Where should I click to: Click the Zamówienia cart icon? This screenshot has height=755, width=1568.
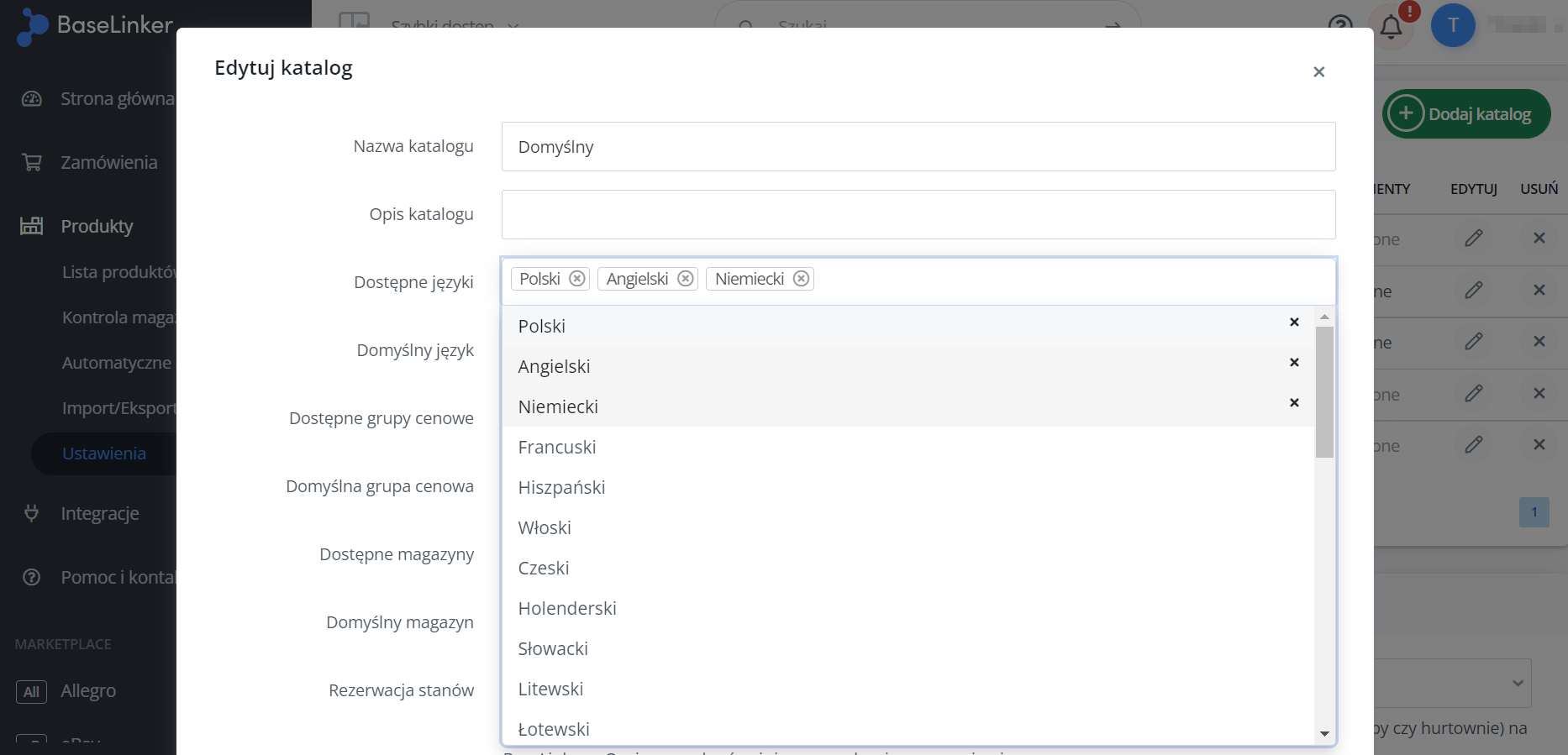point(31,162)
